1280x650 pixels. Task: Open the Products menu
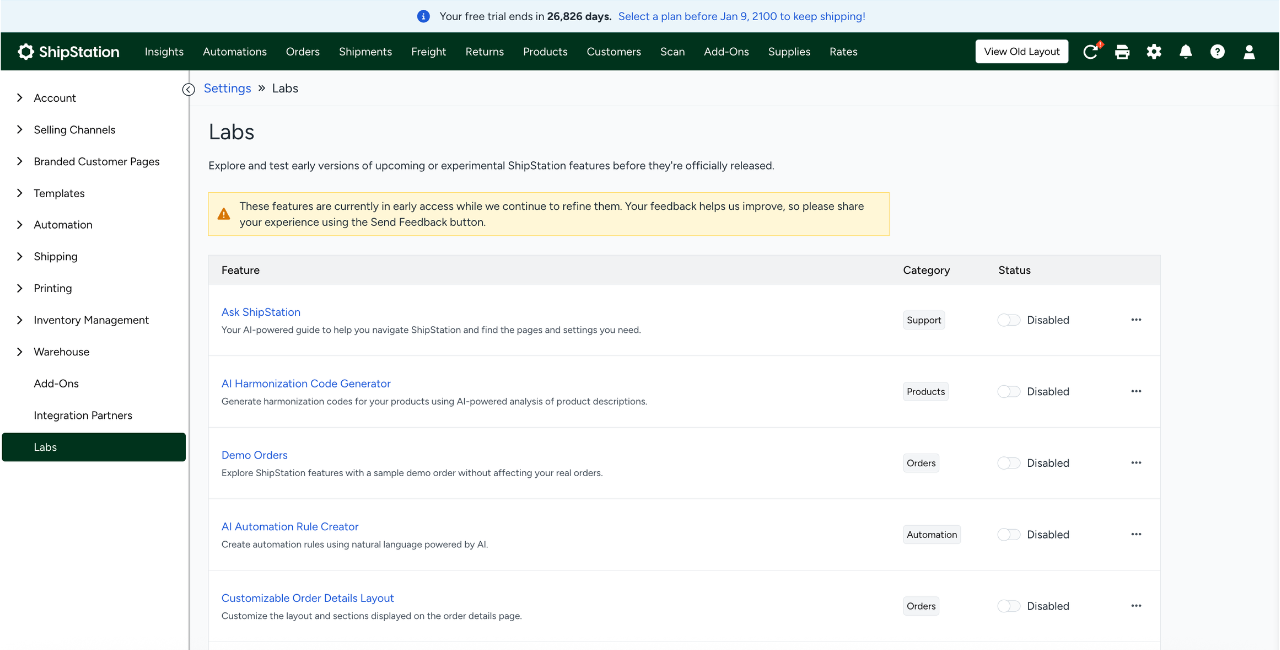point(545,52)
